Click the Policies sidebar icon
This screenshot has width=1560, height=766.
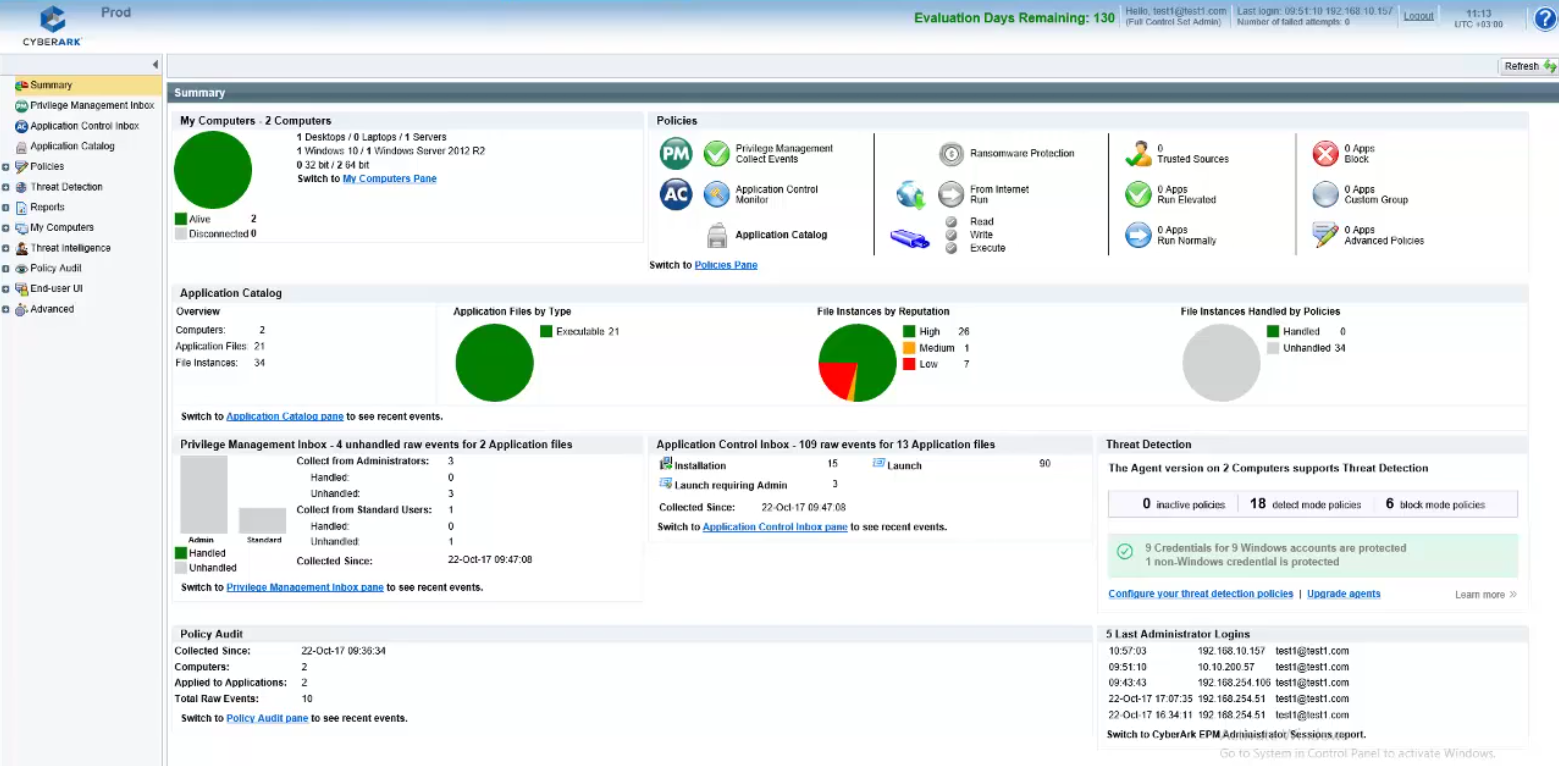[21, 167]
